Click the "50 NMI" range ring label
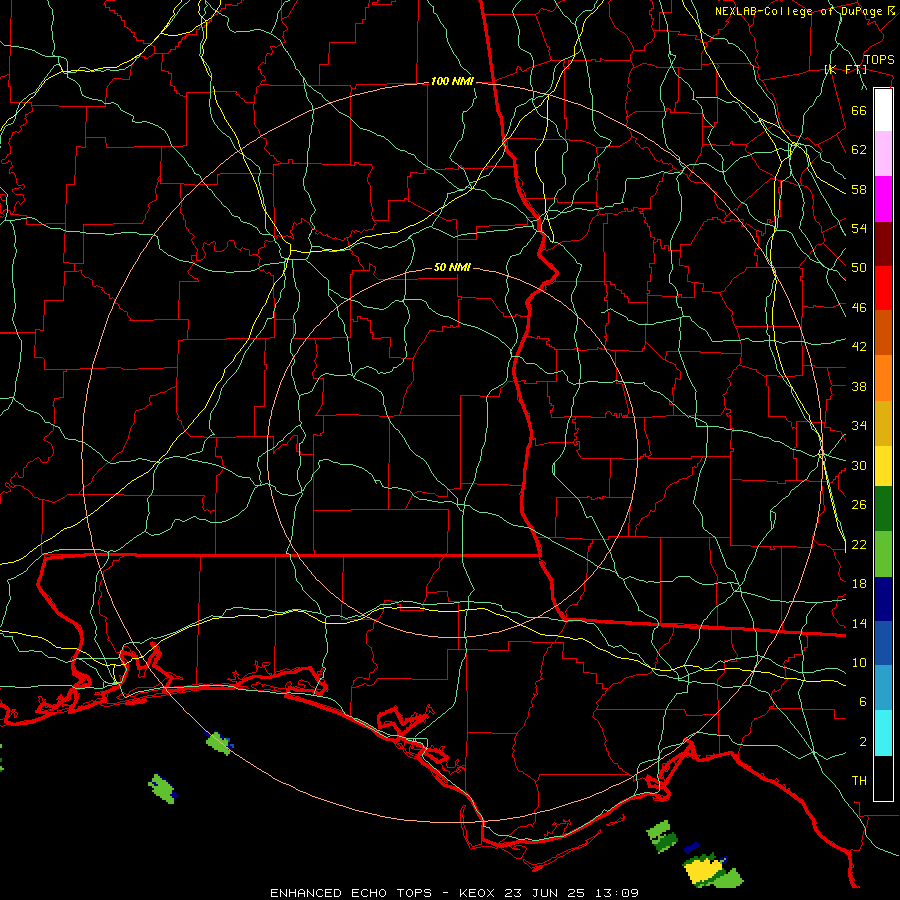 (x=452, y=267)
